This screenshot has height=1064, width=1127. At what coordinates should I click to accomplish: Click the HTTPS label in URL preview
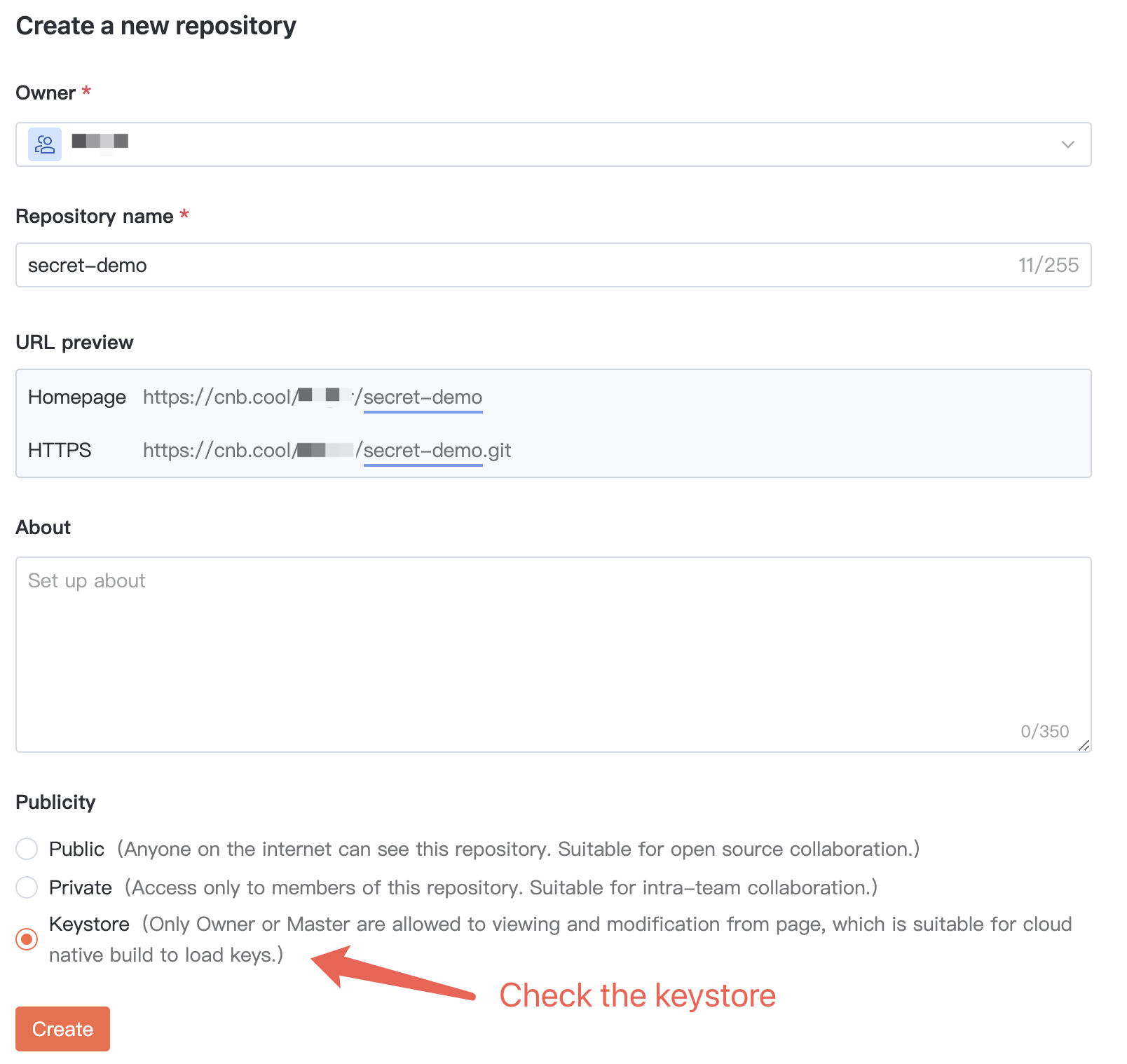click(x=60, y=451)
